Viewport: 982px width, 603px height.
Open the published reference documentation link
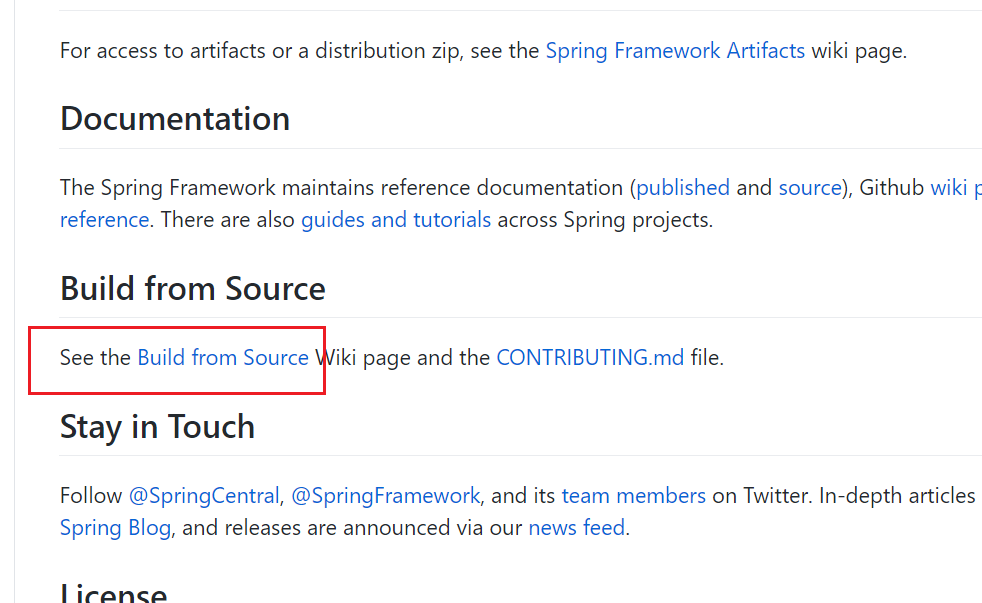(683, 188)
